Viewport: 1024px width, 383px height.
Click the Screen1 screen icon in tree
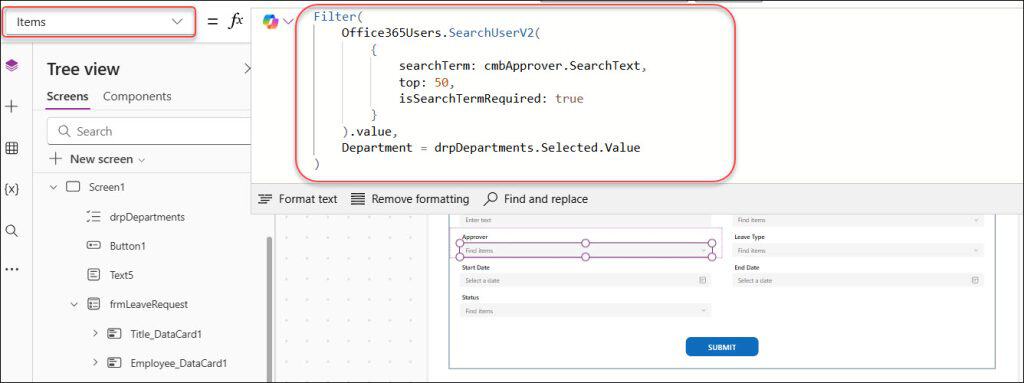[x=72, y=188]
